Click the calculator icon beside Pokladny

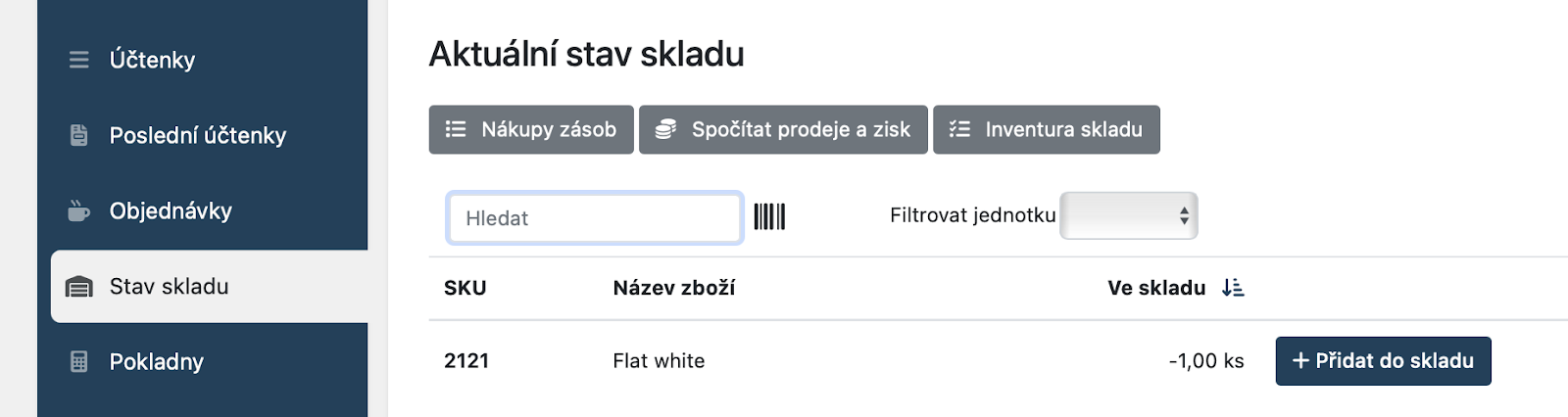(79, 361)
